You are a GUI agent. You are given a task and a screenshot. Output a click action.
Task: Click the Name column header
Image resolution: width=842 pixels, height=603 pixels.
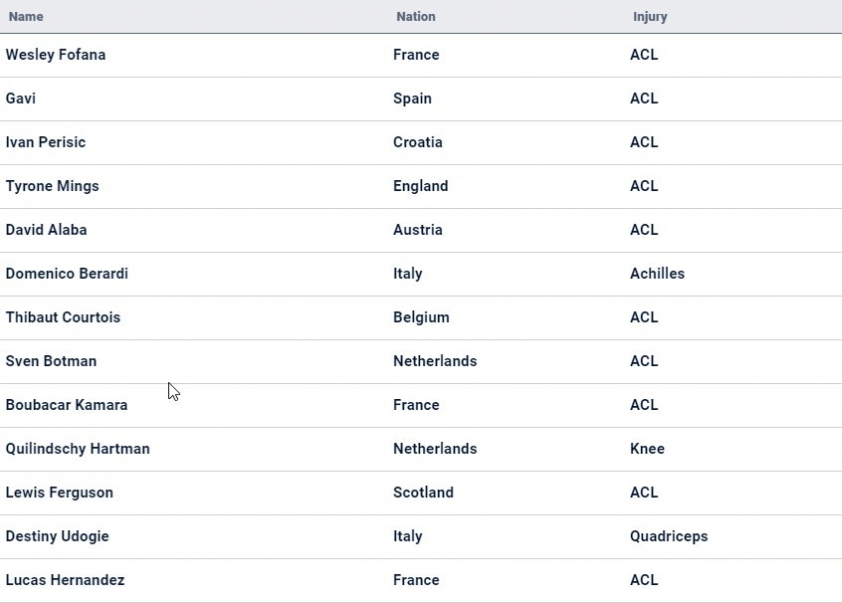click(26, 17)
